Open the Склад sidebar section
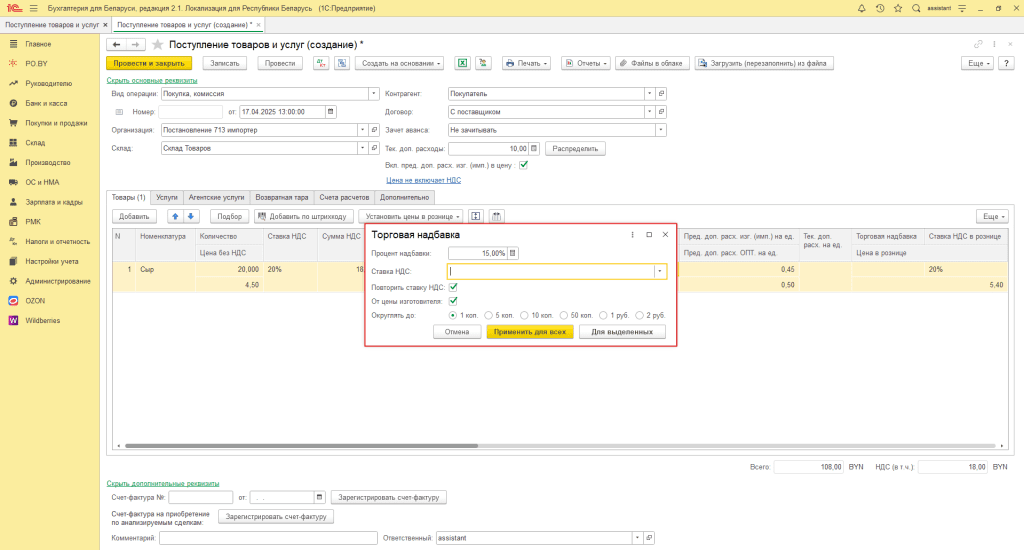 tap(35, 142)
